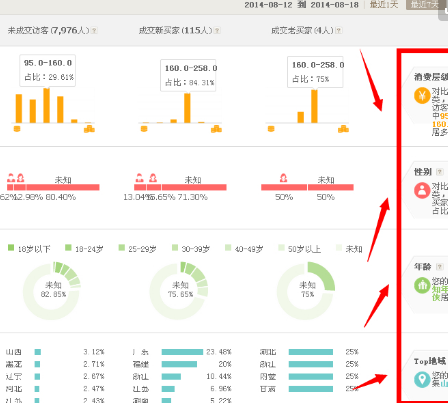Click the 未知 gender bar for 成交新买家
Image resolution: width=448 pixels, height=403 pixels.
point(194,187)
